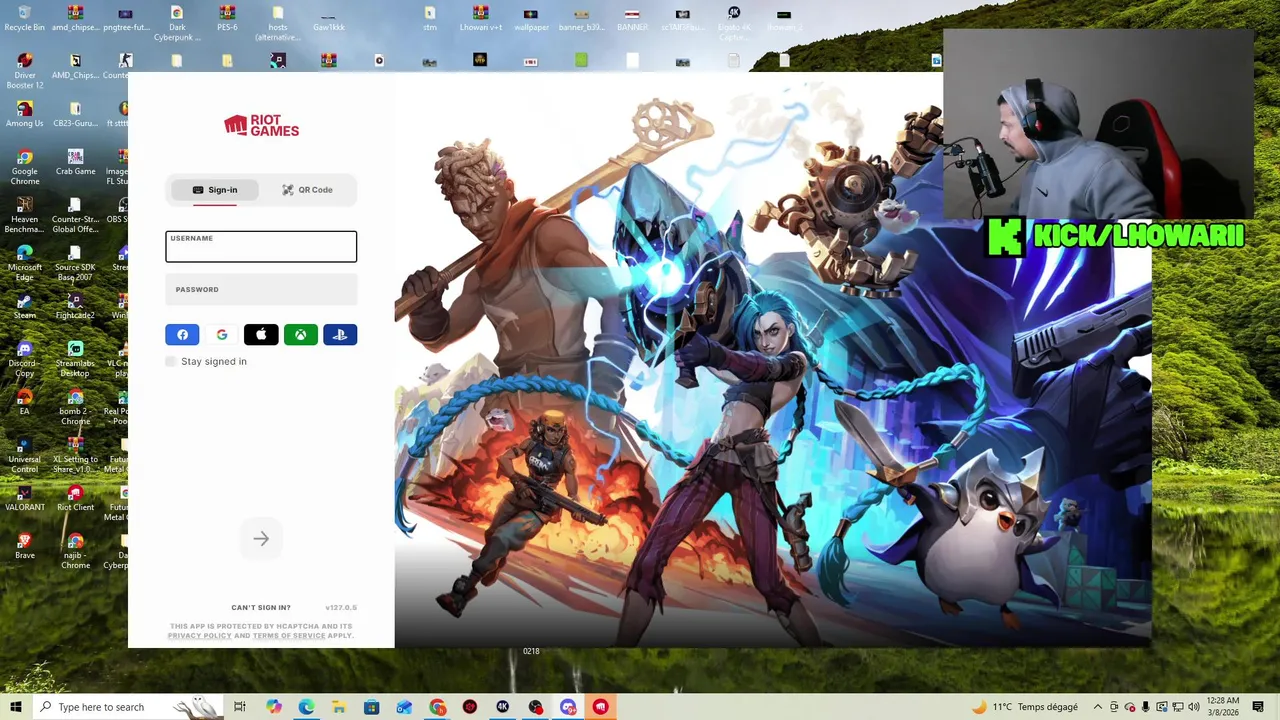Open the EA desktop shortcut
1280x720 pixels.
click(x=24, y=402)
